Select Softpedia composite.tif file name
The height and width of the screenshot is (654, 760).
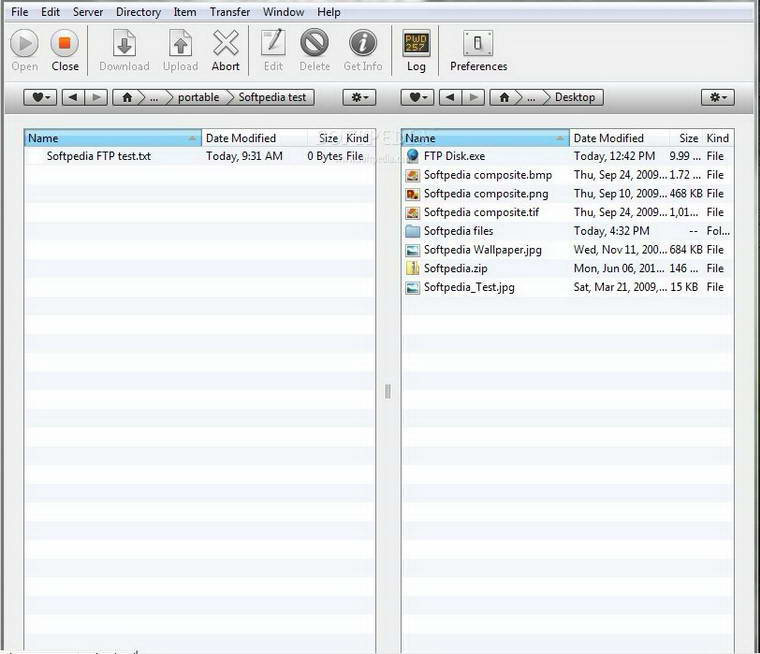click(481, 212)
